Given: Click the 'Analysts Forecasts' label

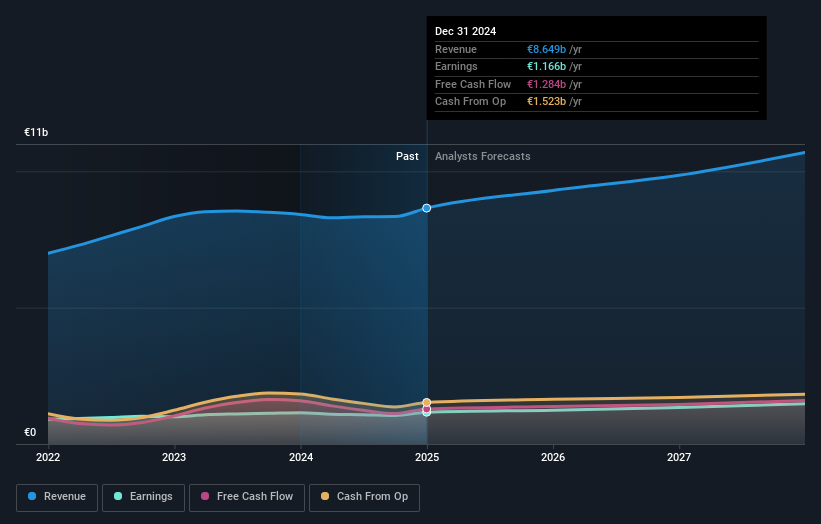Looking at the screenshot, I should 483,157.
